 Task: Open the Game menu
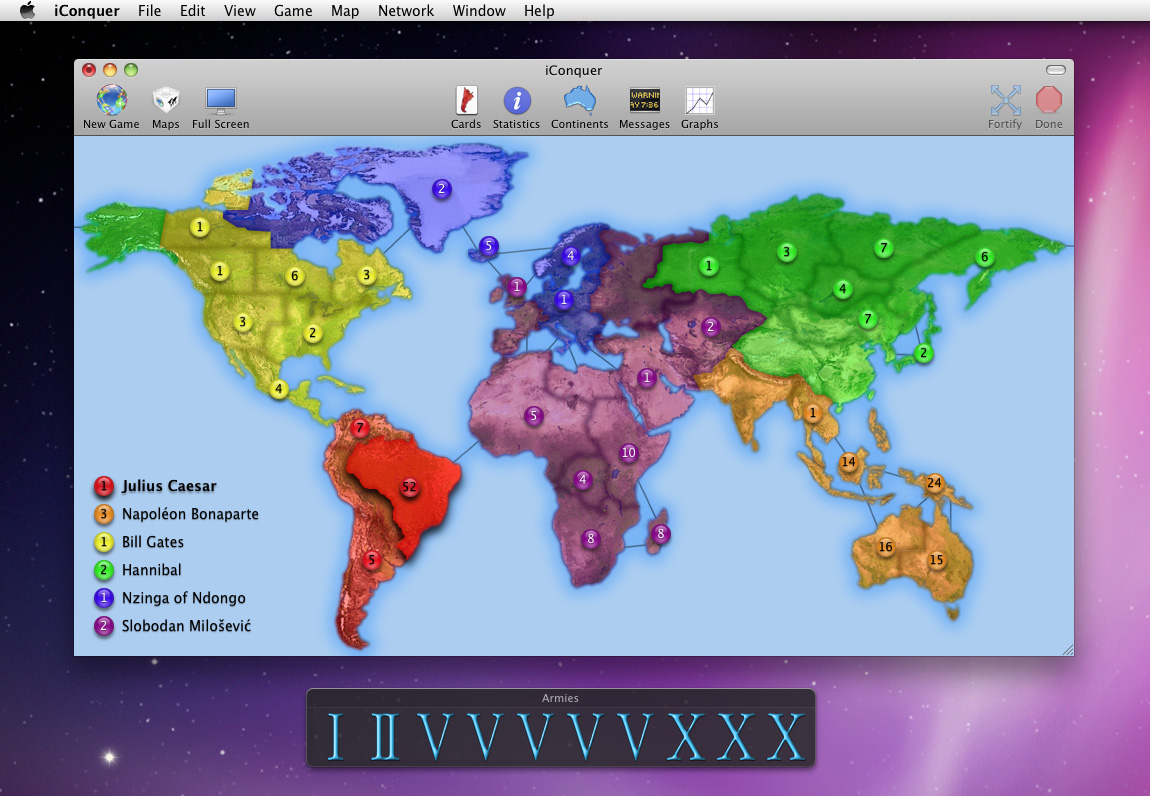[292, 11]
